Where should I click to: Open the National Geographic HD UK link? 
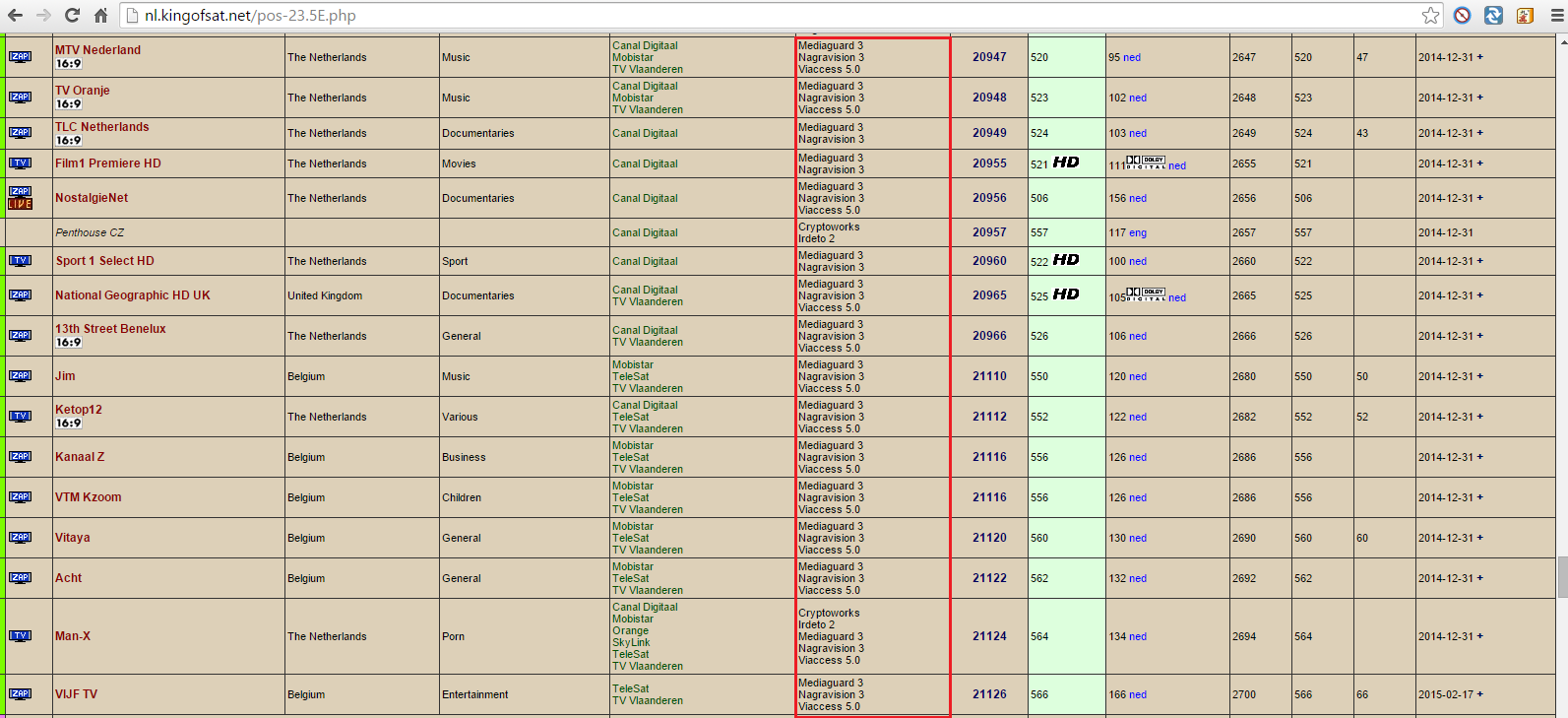point(133,295)
